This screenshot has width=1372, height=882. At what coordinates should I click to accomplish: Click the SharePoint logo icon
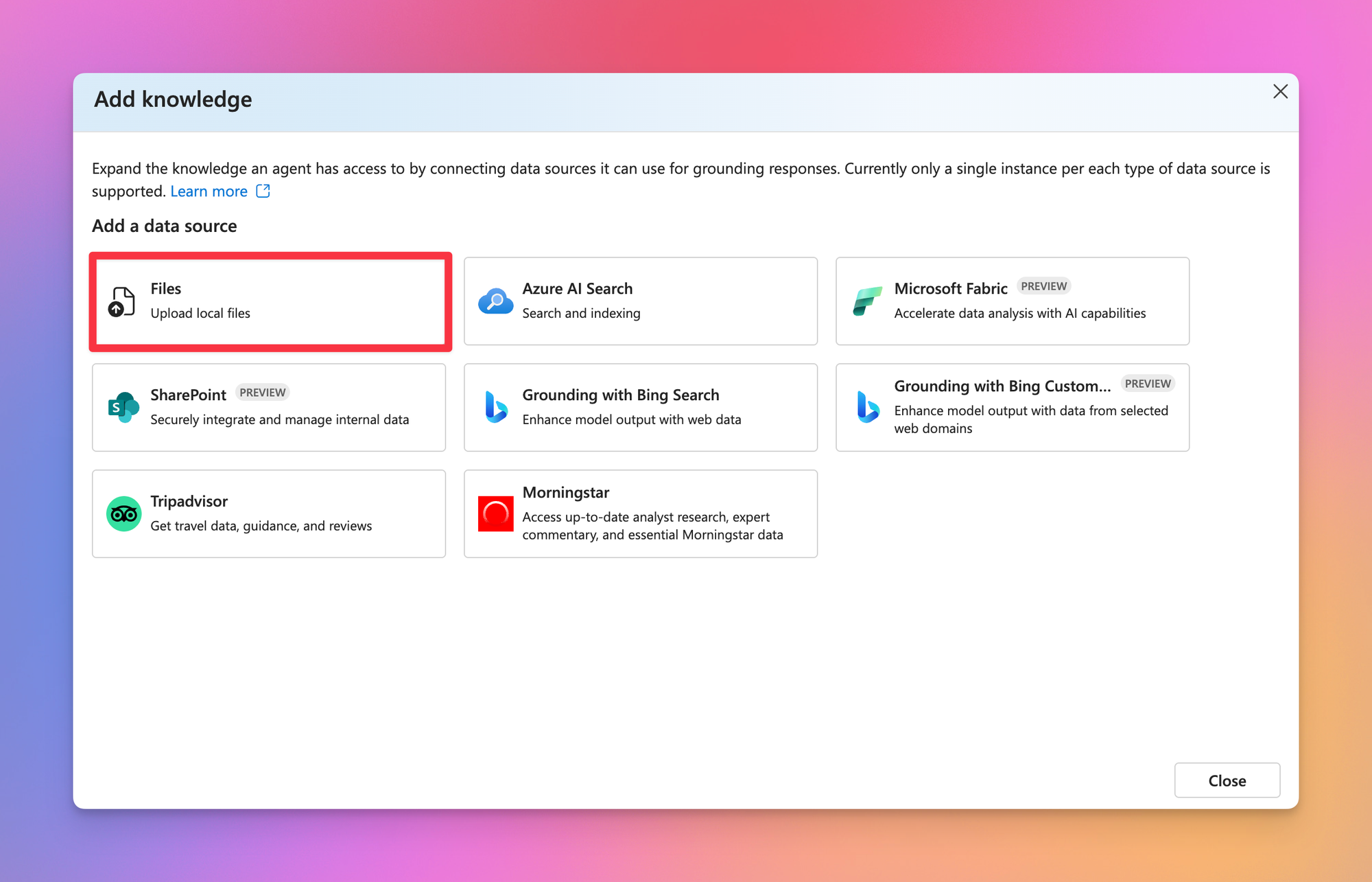[x=123, y=408]
